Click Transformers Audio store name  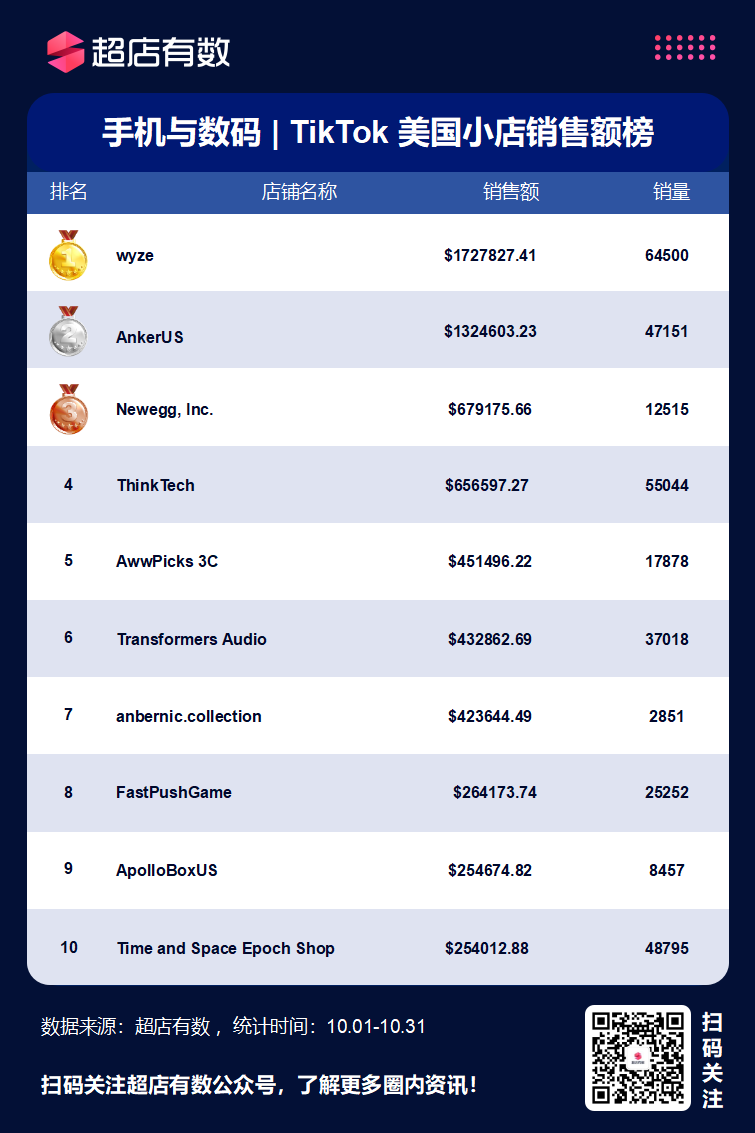191,639
